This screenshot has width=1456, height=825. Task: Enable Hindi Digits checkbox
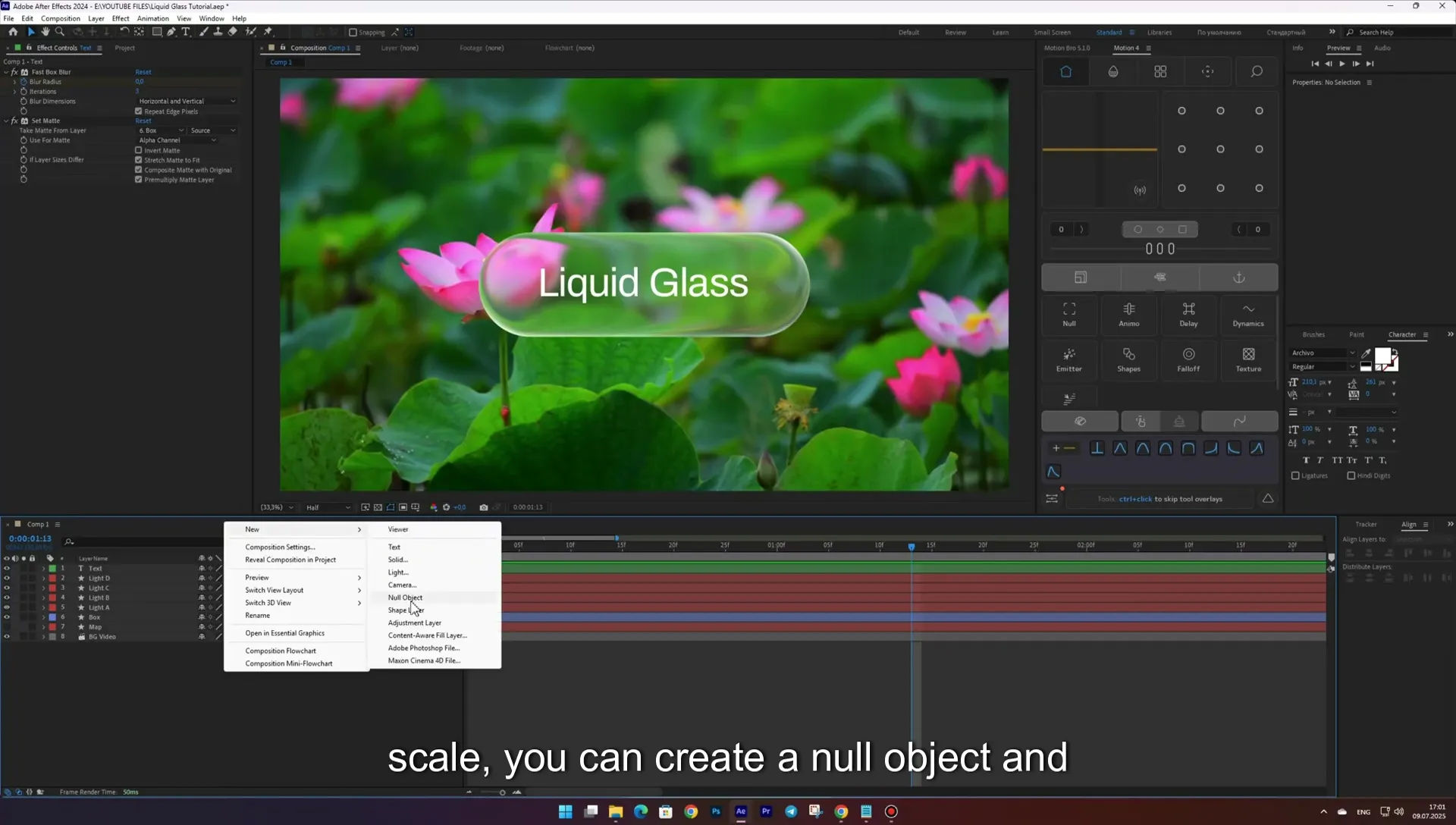(1351, 476)
